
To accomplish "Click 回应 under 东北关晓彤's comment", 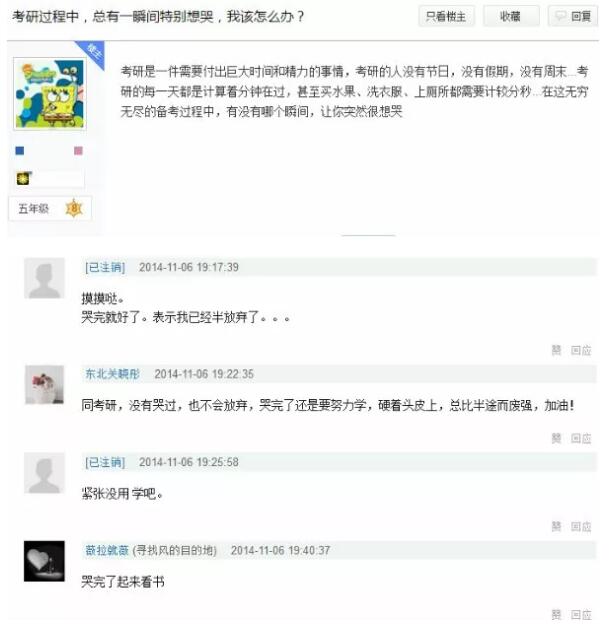I will 581,438.
